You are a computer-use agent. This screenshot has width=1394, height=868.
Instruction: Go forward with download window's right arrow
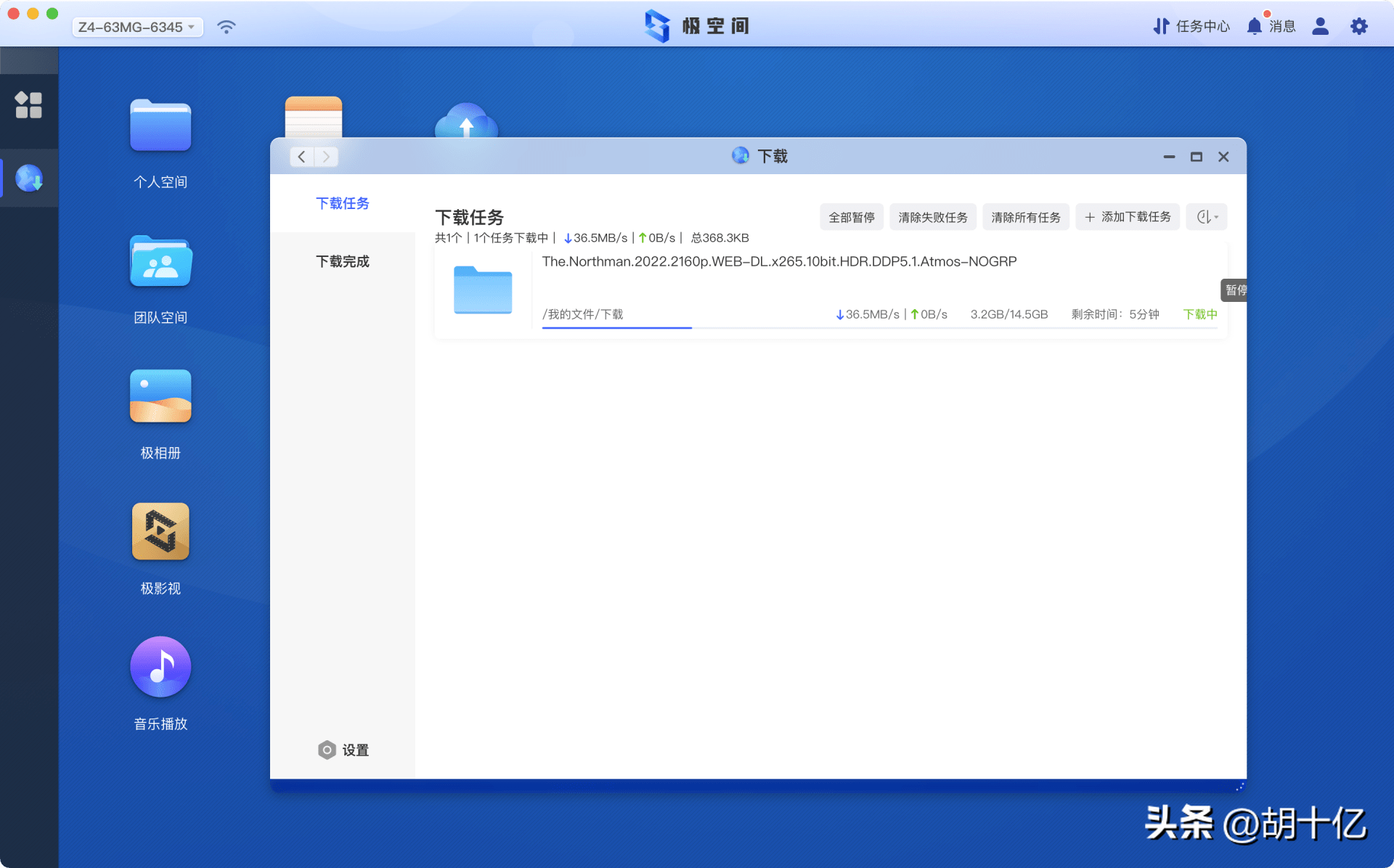pos(326,156)
